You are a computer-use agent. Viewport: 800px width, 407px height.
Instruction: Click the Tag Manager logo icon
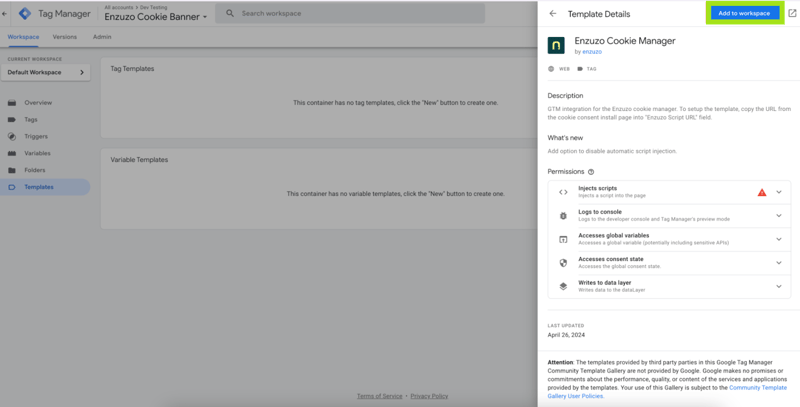[26, 14]
